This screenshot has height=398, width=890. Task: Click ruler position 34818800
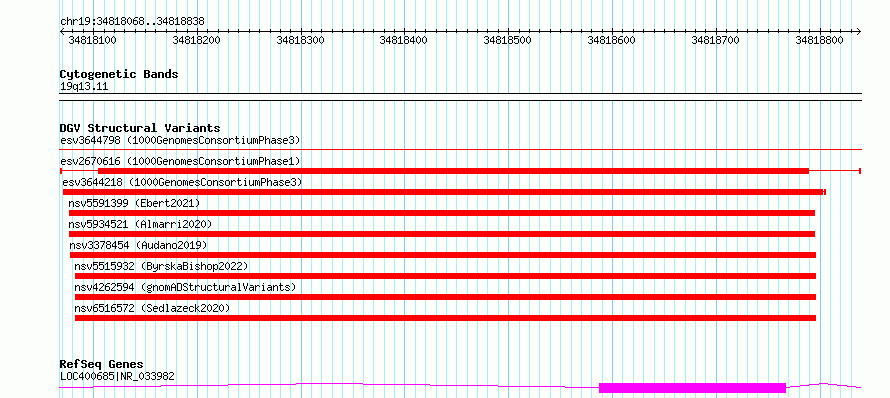820,40
